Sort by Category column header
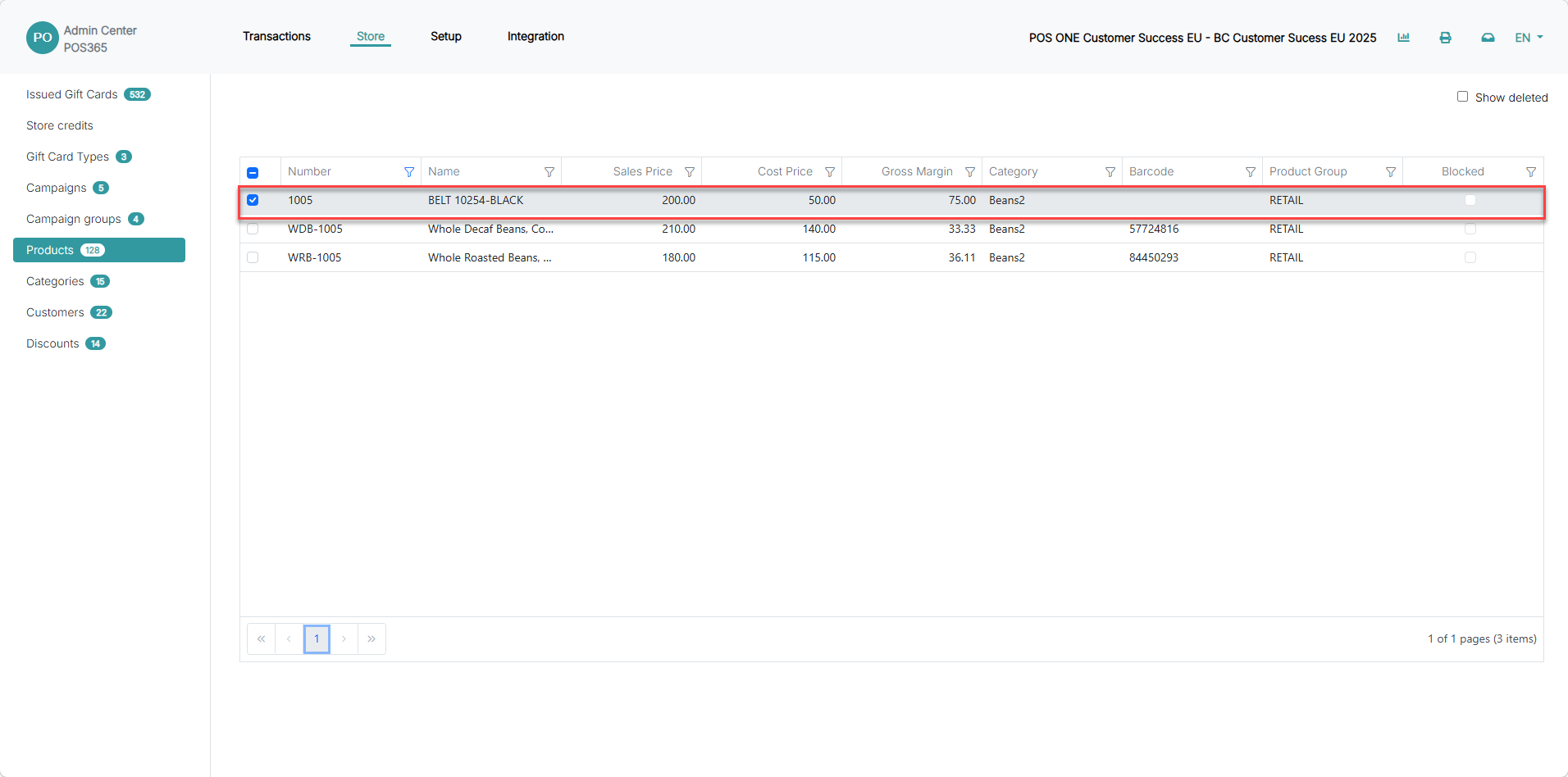This screenshot has height=777, width=1568. click(1013, 171)
